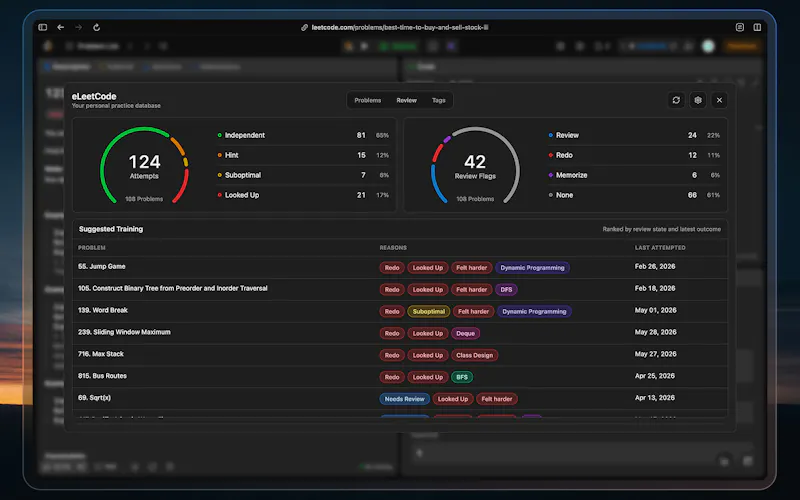Viewport: 800px width, 500px height.
Task: Click the REASONS column header
Action: (x=393, y=248)
